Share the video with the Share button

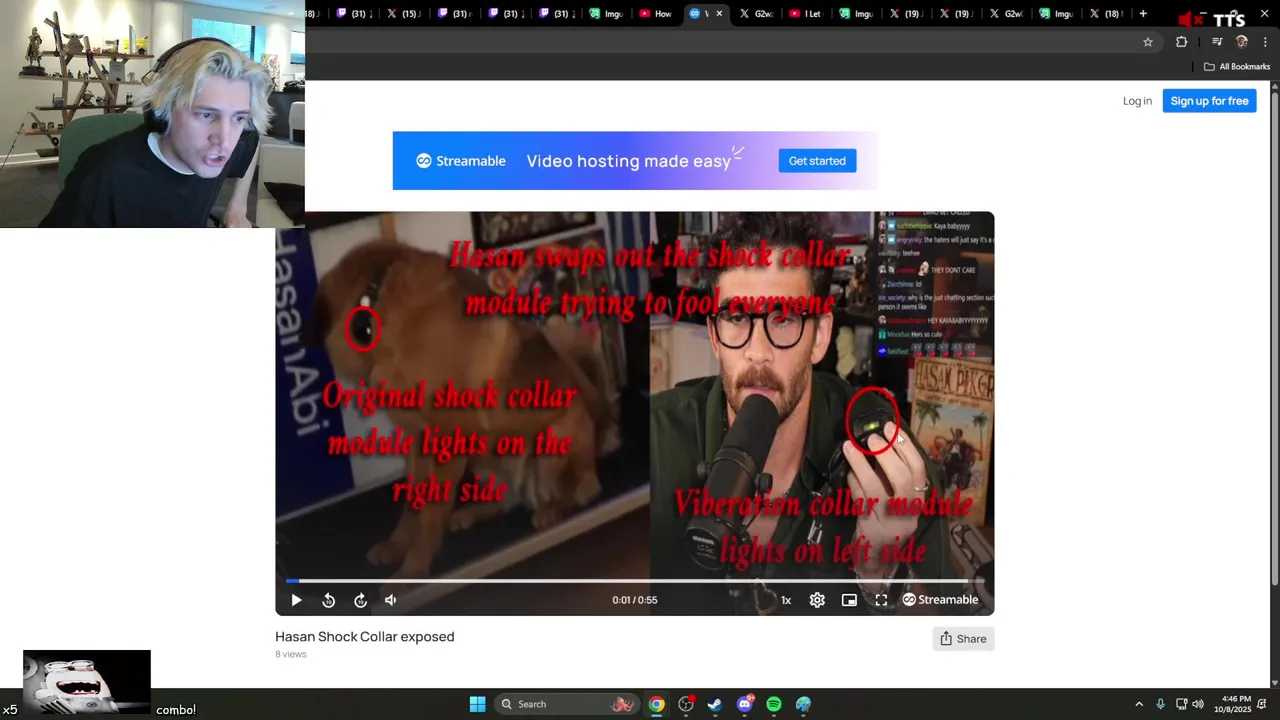click(963, 639)
